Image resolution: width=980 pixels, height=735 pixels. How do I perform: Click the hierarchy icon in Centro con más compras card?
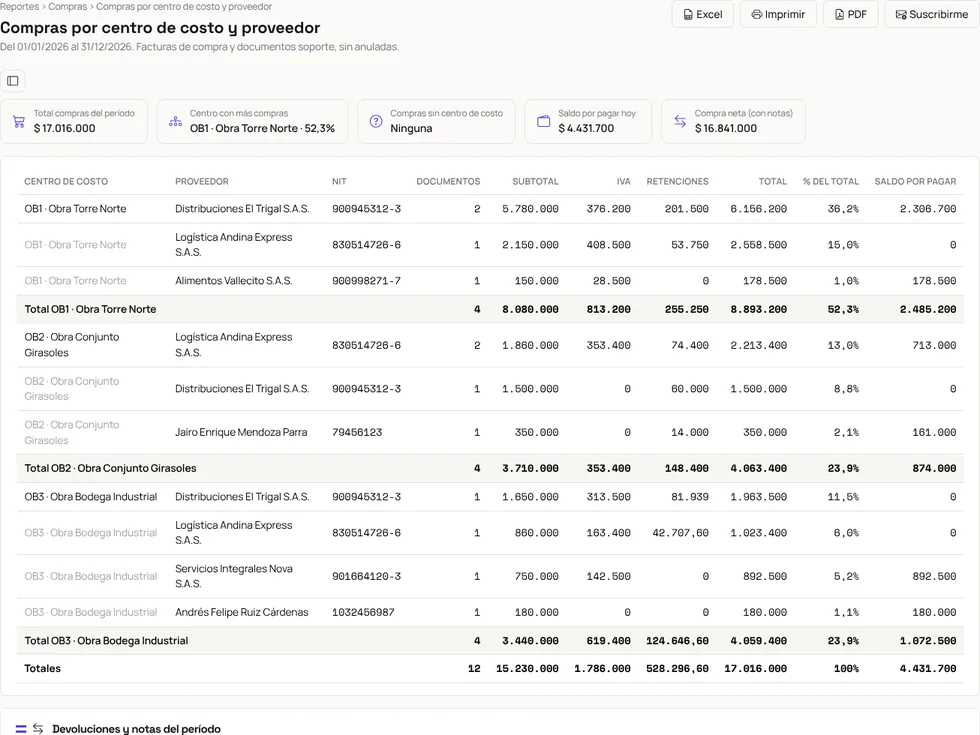[x=176, y=121]
